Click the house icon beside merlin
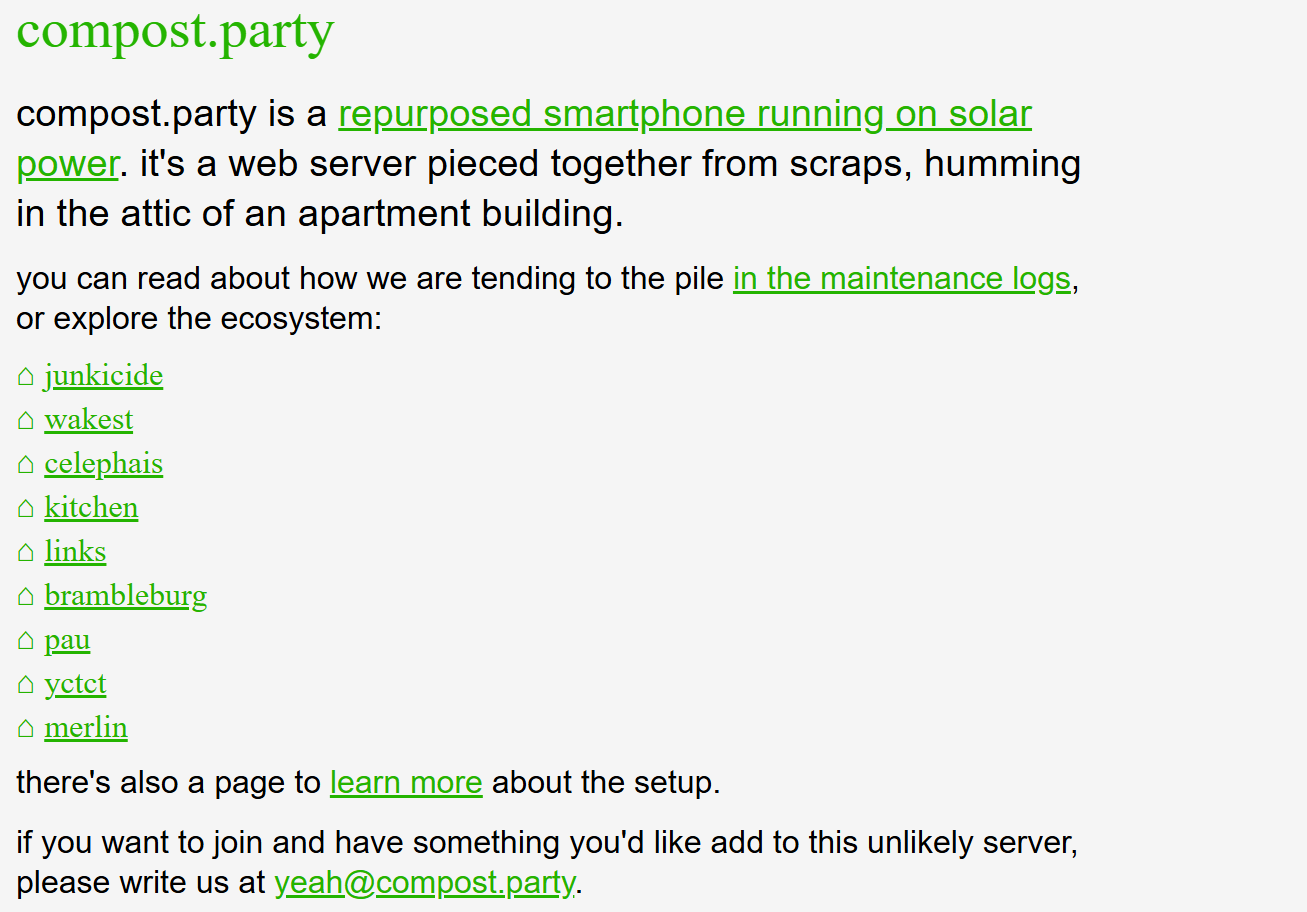 click(x=26, y=729)
